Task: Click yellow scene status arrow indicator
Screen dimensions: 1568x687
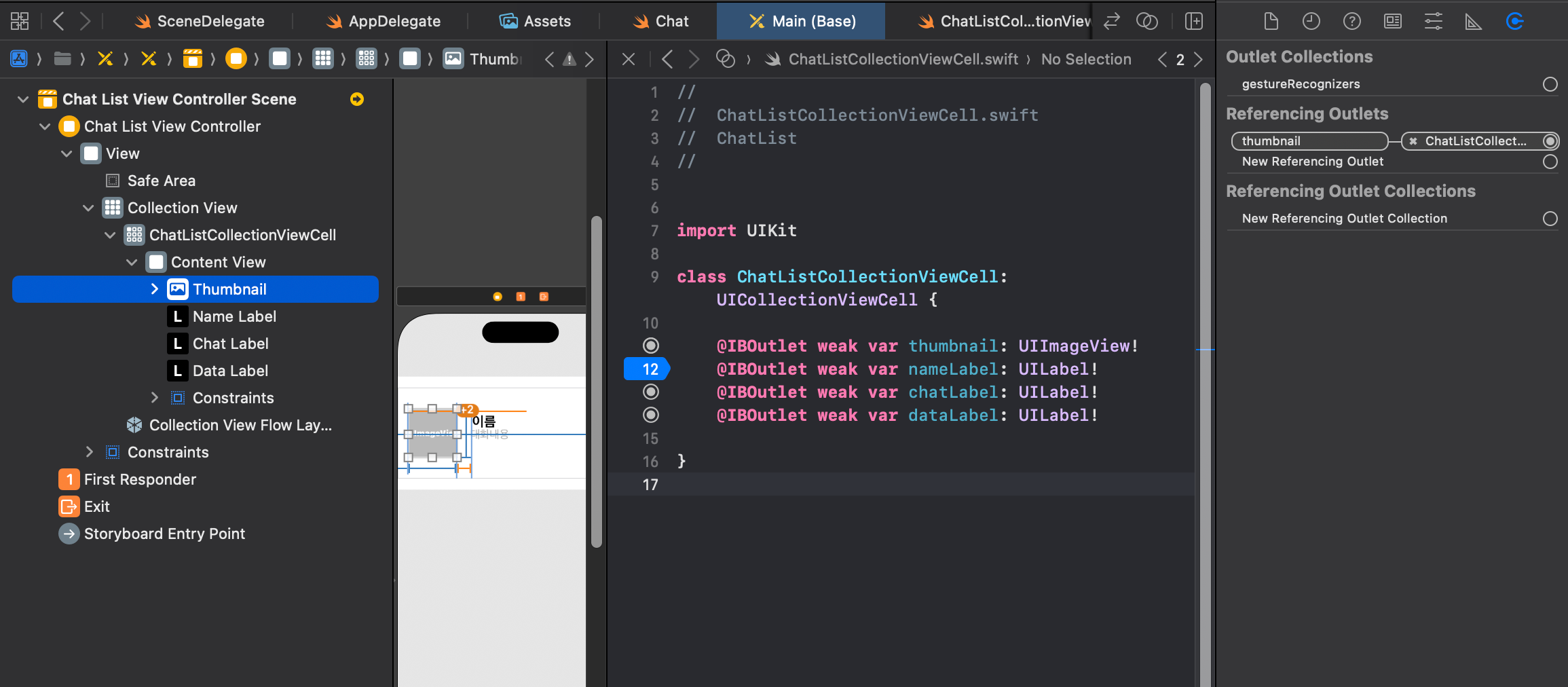Action: pyautogui.click(x=357, y=99)
